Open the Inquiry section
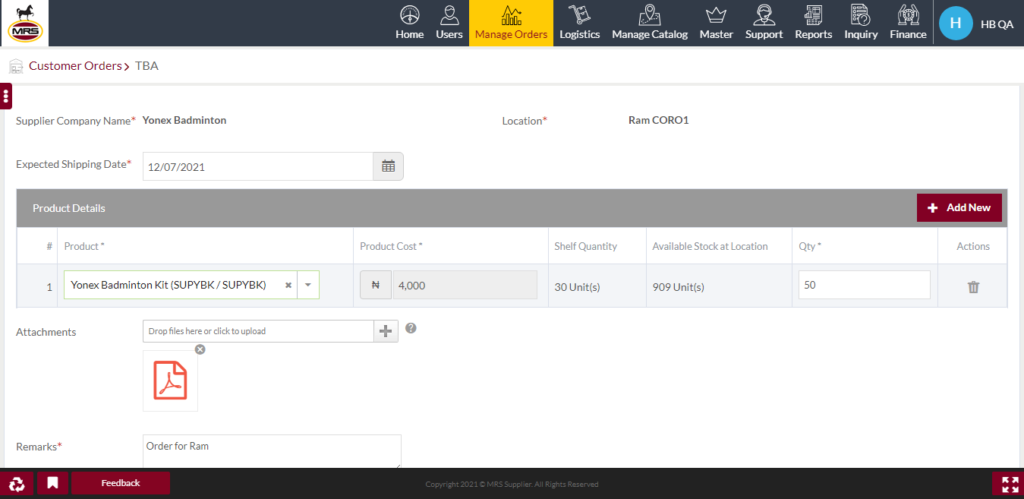 pyautogui.click(x=861, y=23)
